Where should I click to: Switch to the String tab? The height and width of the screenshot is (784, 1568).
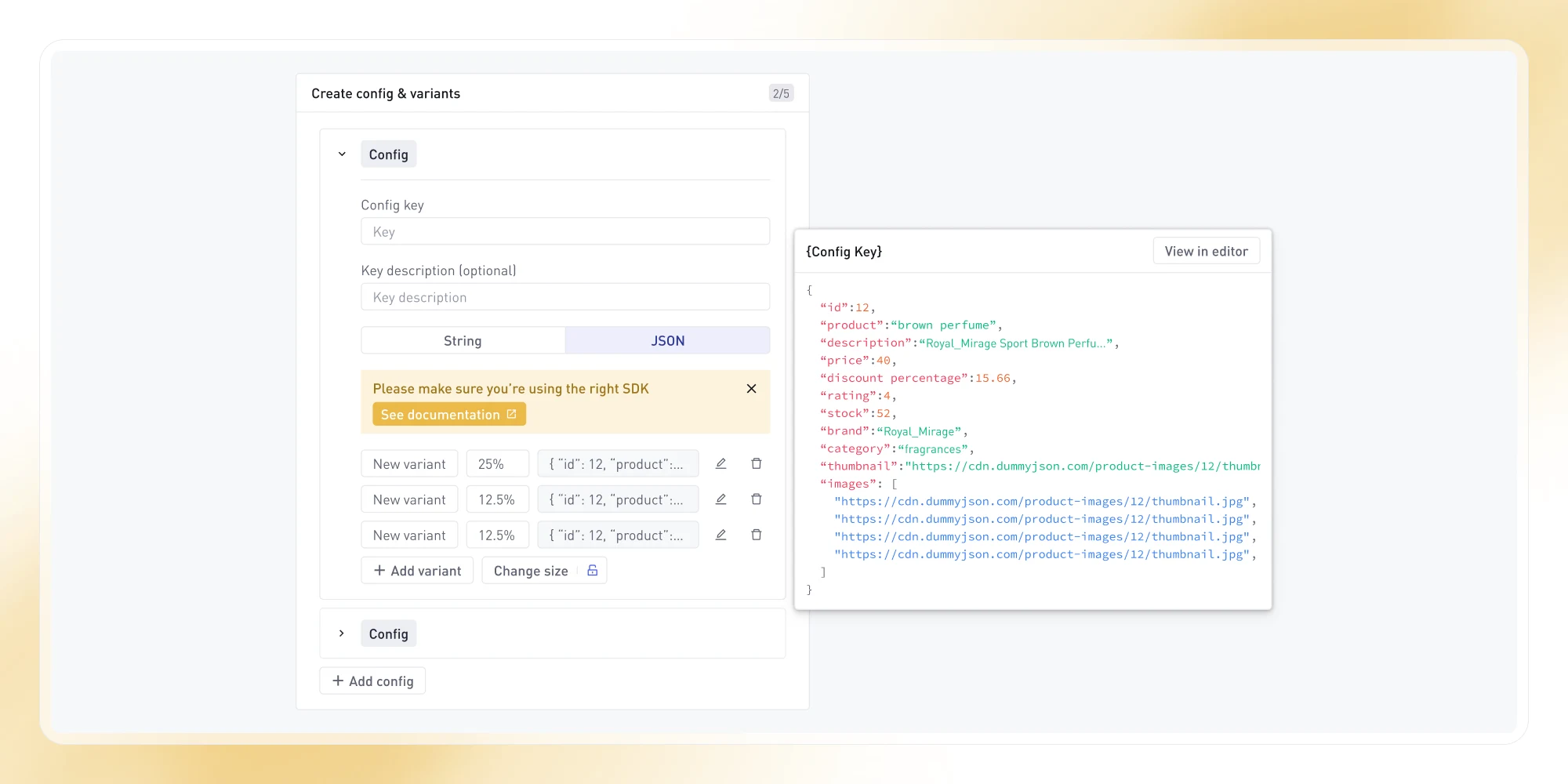coord(463,340)
